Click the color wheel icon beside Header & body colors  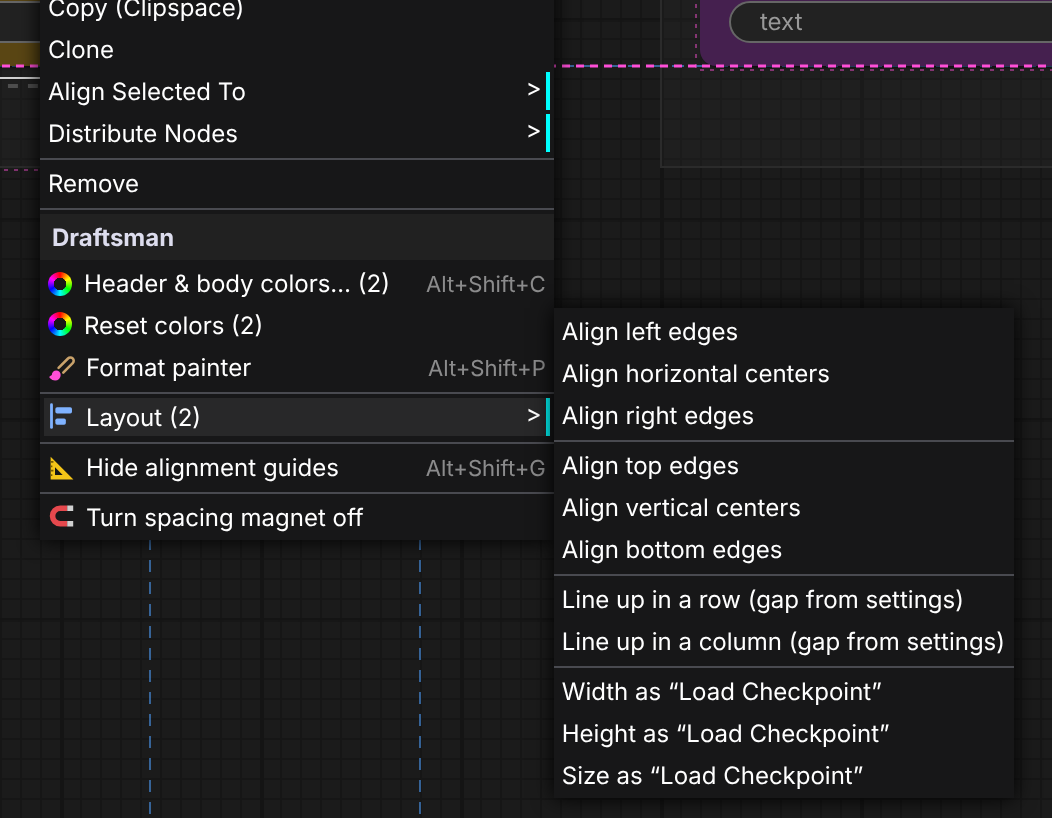click(x=60, y=284)
